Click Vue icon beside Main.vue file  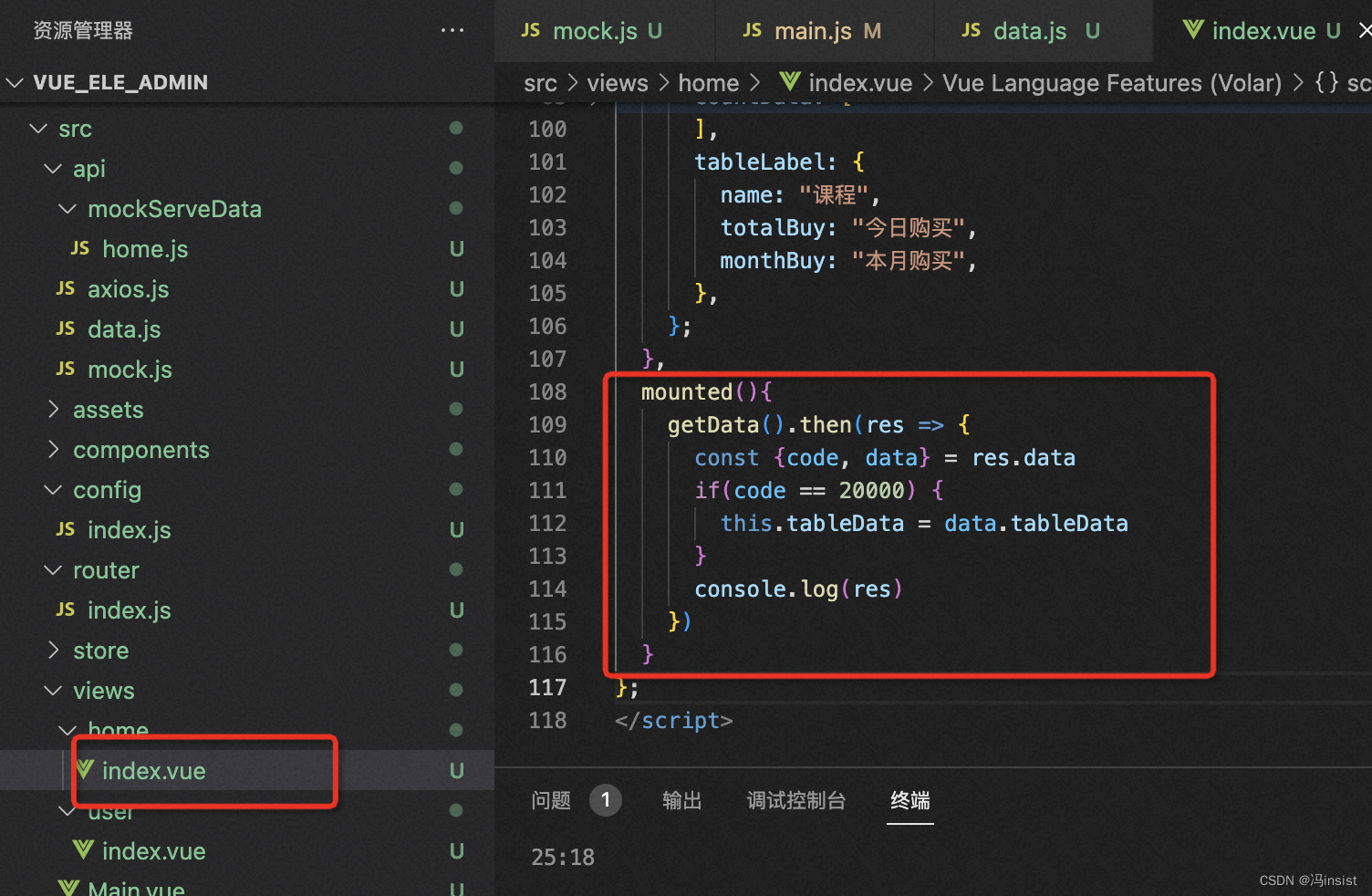point(68,888)
